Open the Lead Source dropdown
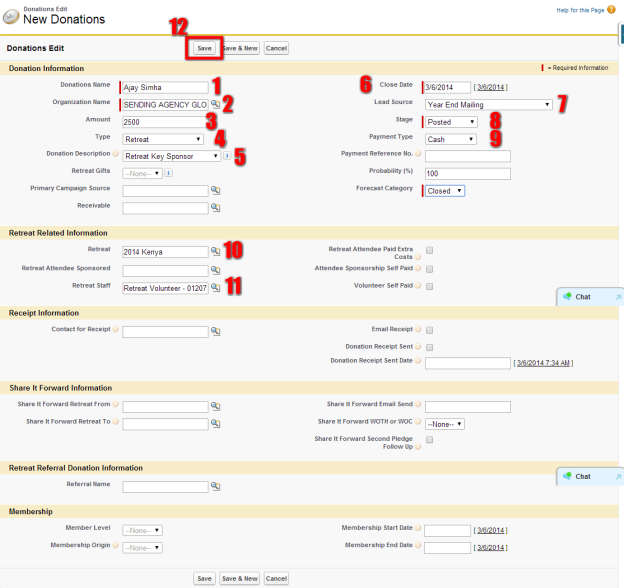Screen dimensions: 624x588 (x=488, y=104)
